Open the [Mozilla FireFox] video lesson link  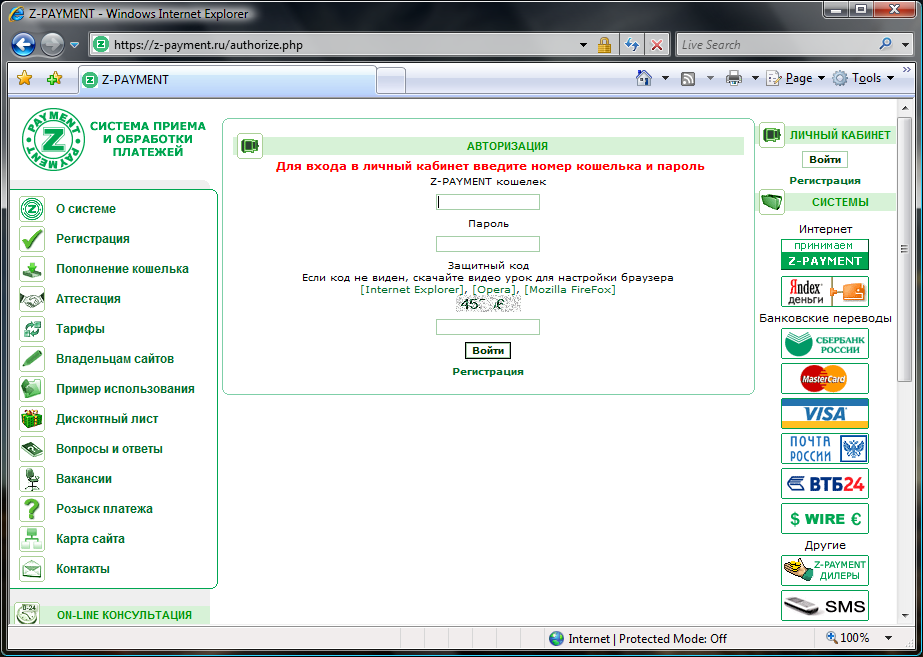tap(570, 290)
